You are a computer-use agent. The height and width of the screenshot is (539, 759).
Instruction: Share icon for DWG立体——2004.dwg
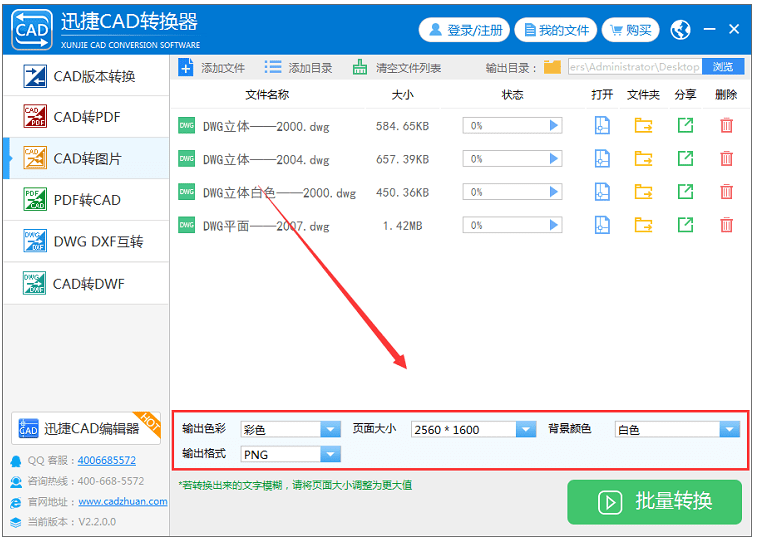click(685, 158)
